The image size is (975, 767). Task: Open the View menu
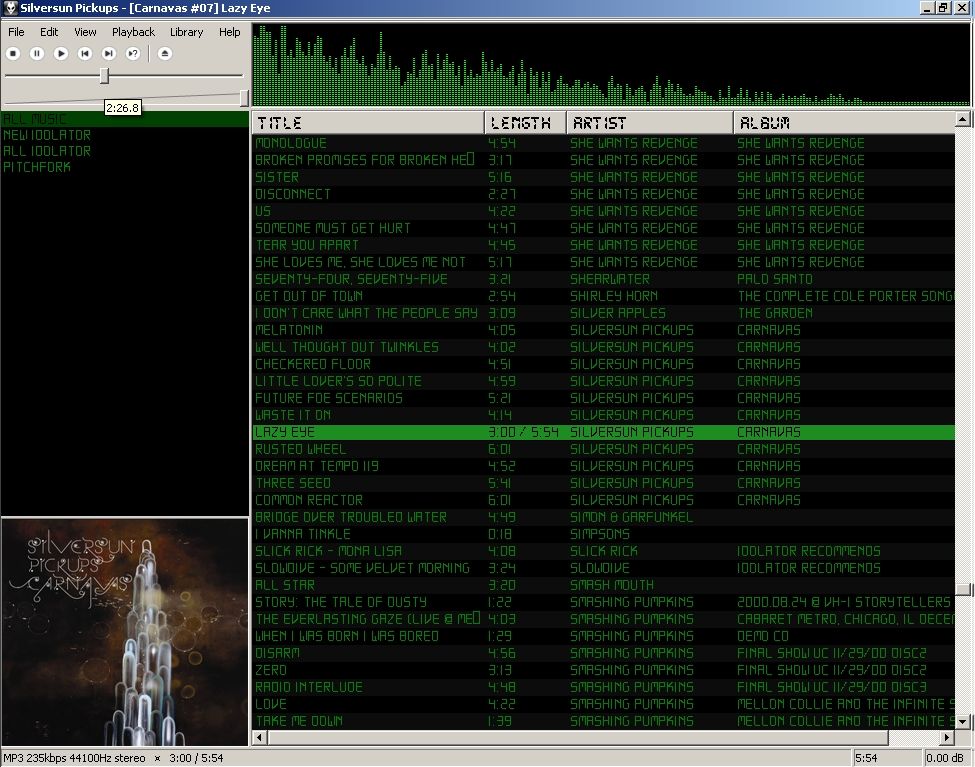[85, 32]
